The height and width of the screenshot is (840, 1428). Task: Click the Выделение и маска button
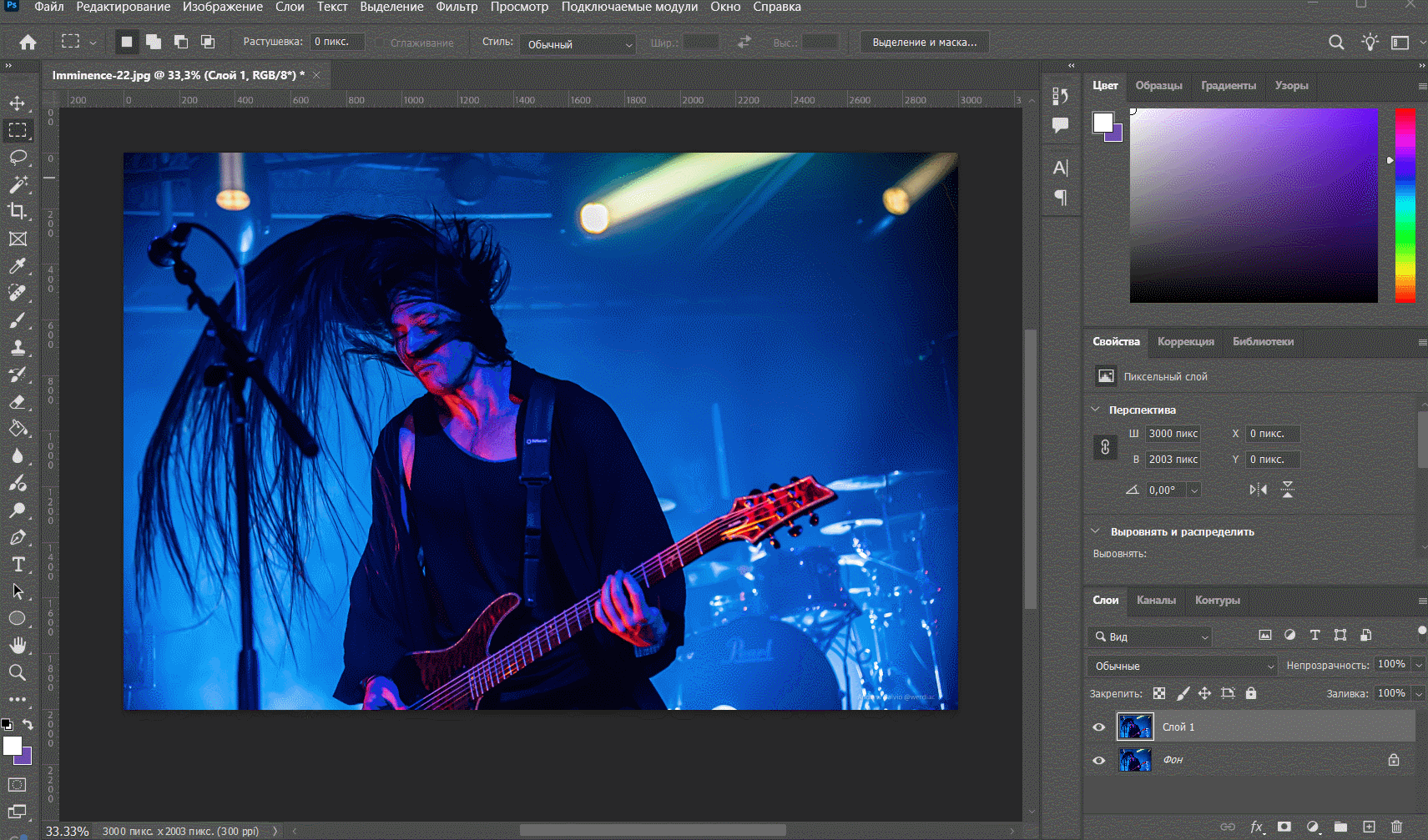(x=924, y=43)
